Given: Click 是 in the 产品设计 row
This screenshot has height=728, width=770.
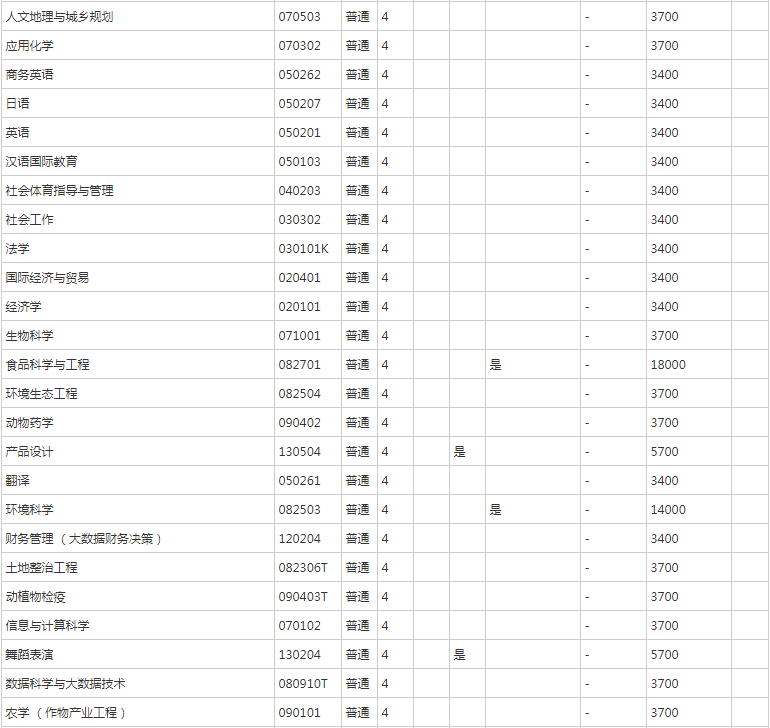Looking at the screenshot, I should point(459,452).
